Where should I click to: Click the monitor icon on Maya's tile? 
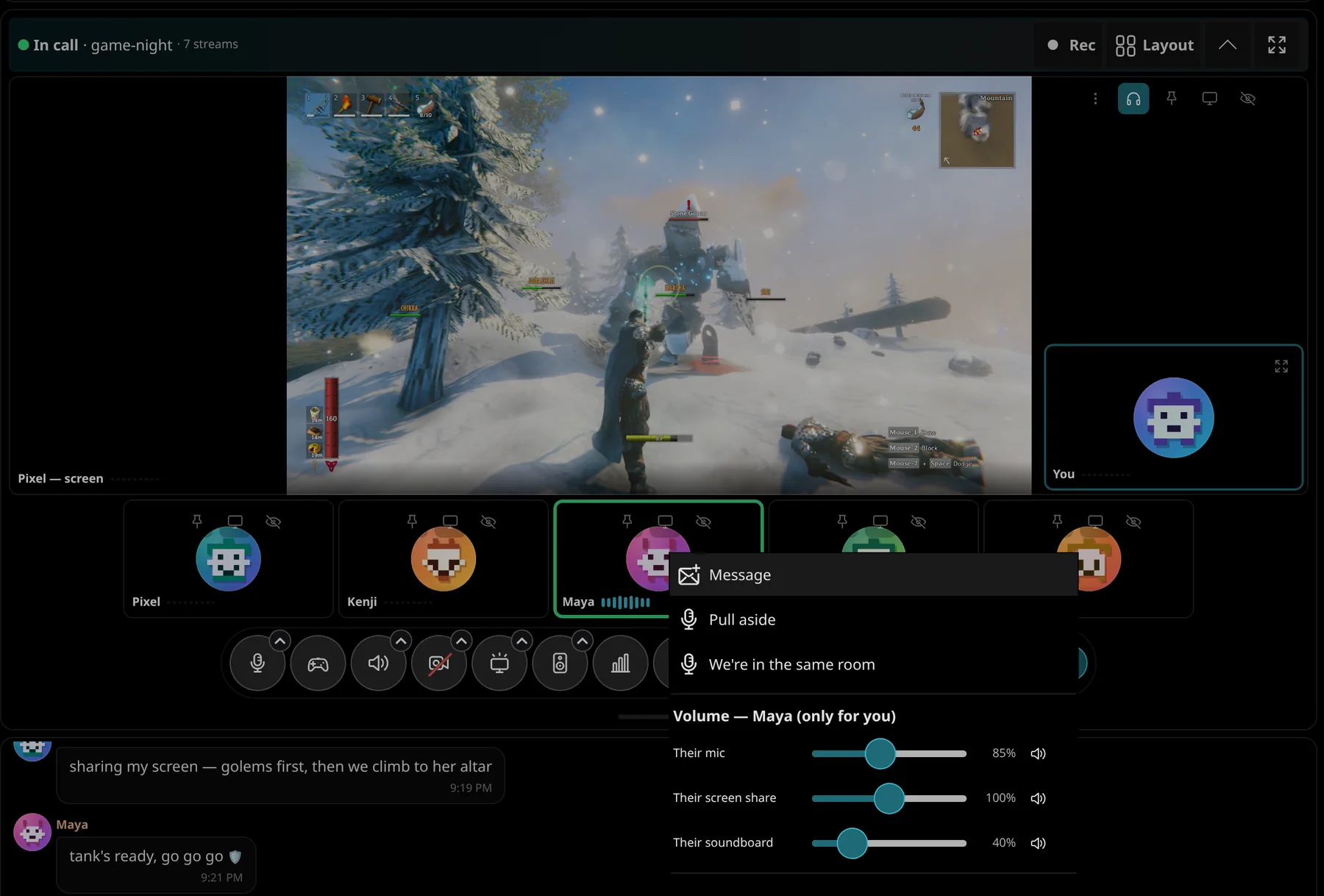[x=666, y=521]
